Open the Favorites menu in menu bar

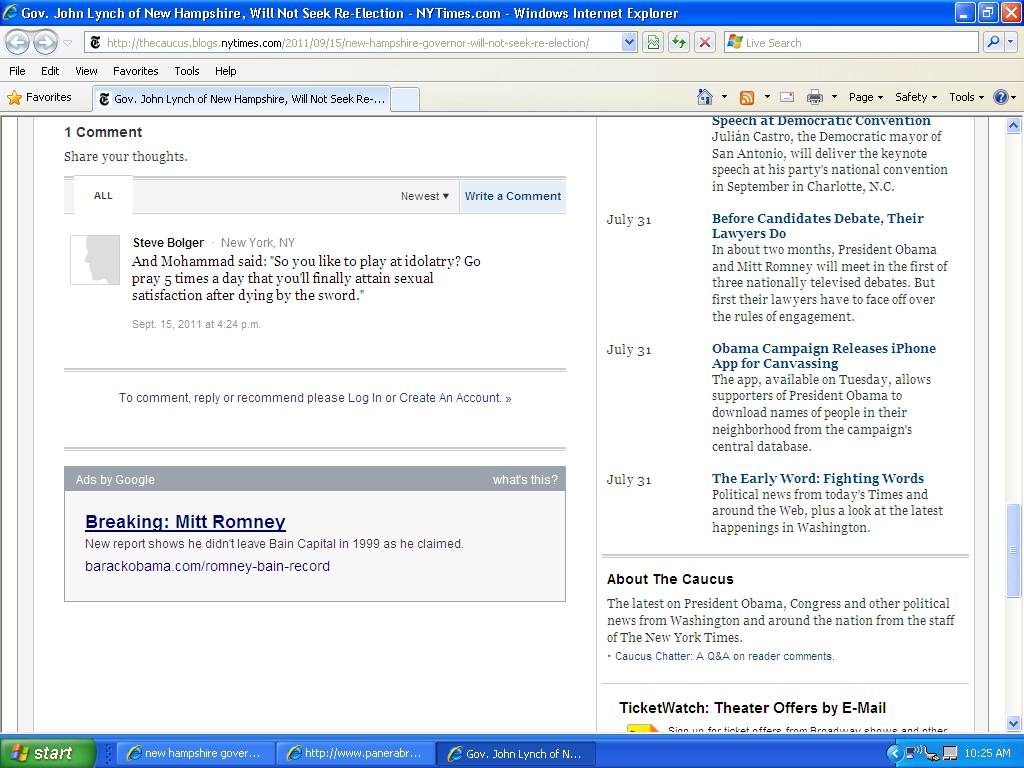(135, 71)
